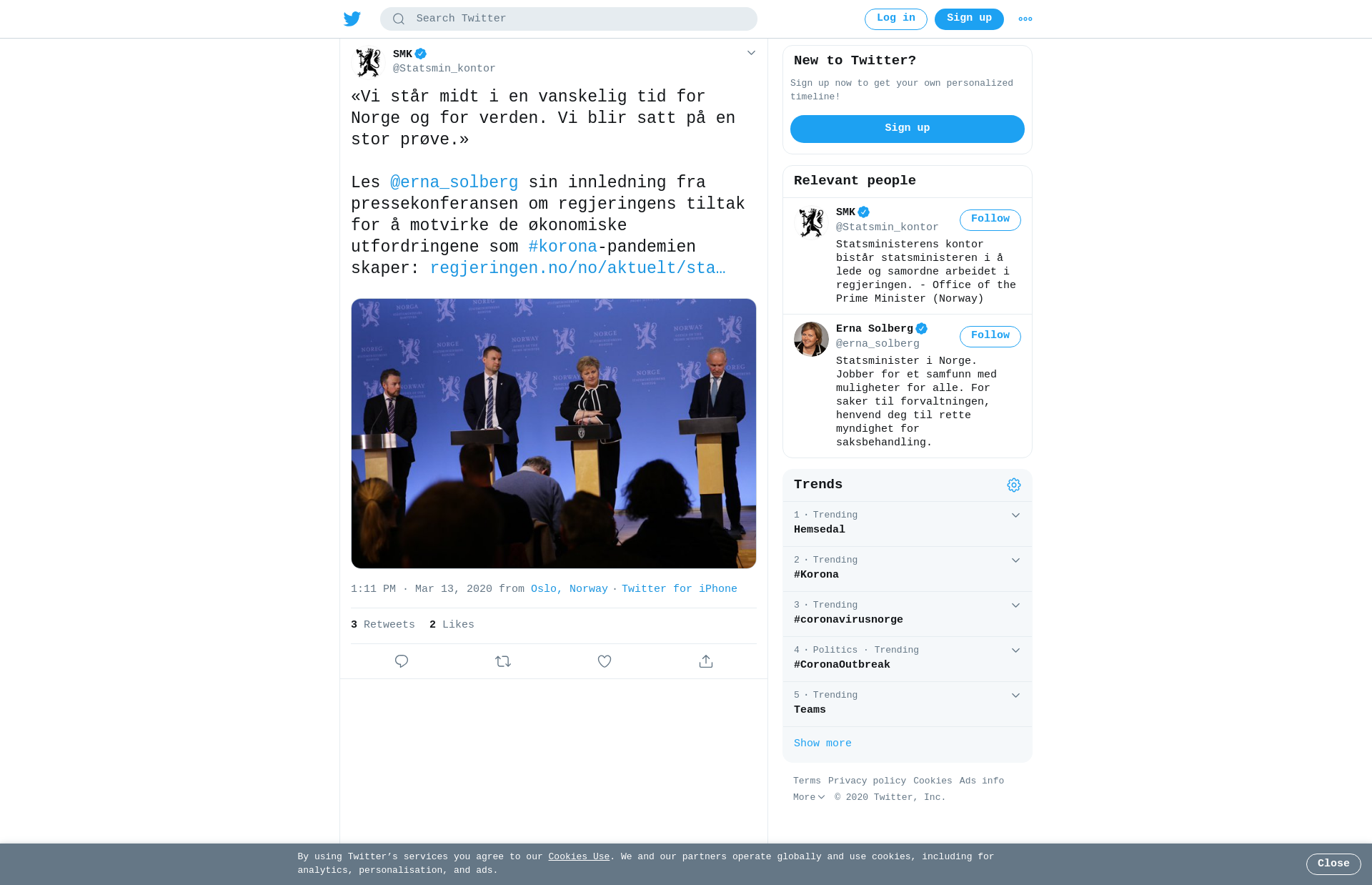
Task: Like the tweet with heart icon
Action: pos(605,661)
